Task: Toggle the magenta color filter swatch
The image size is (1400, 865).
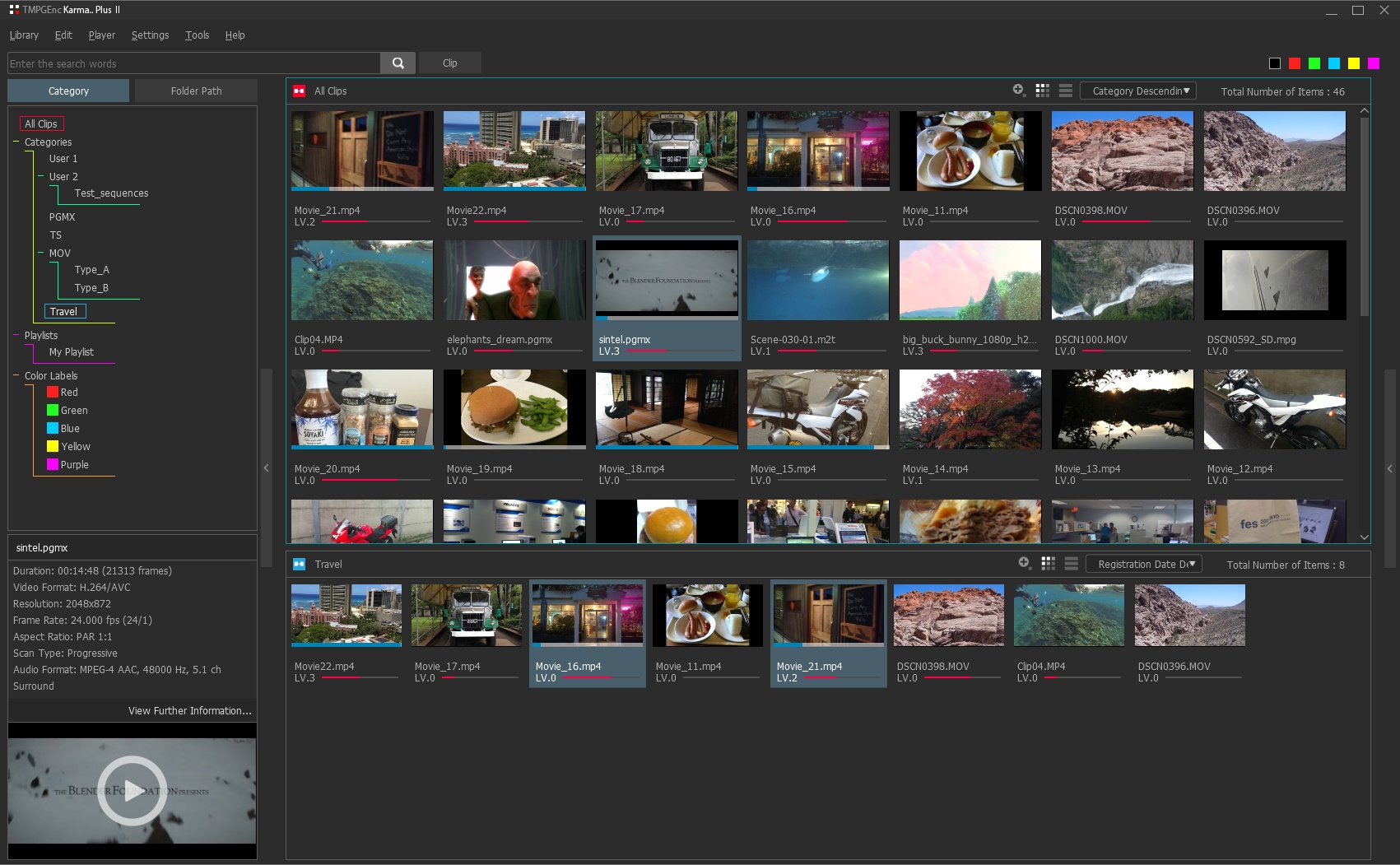Action: coord(1374,63)
